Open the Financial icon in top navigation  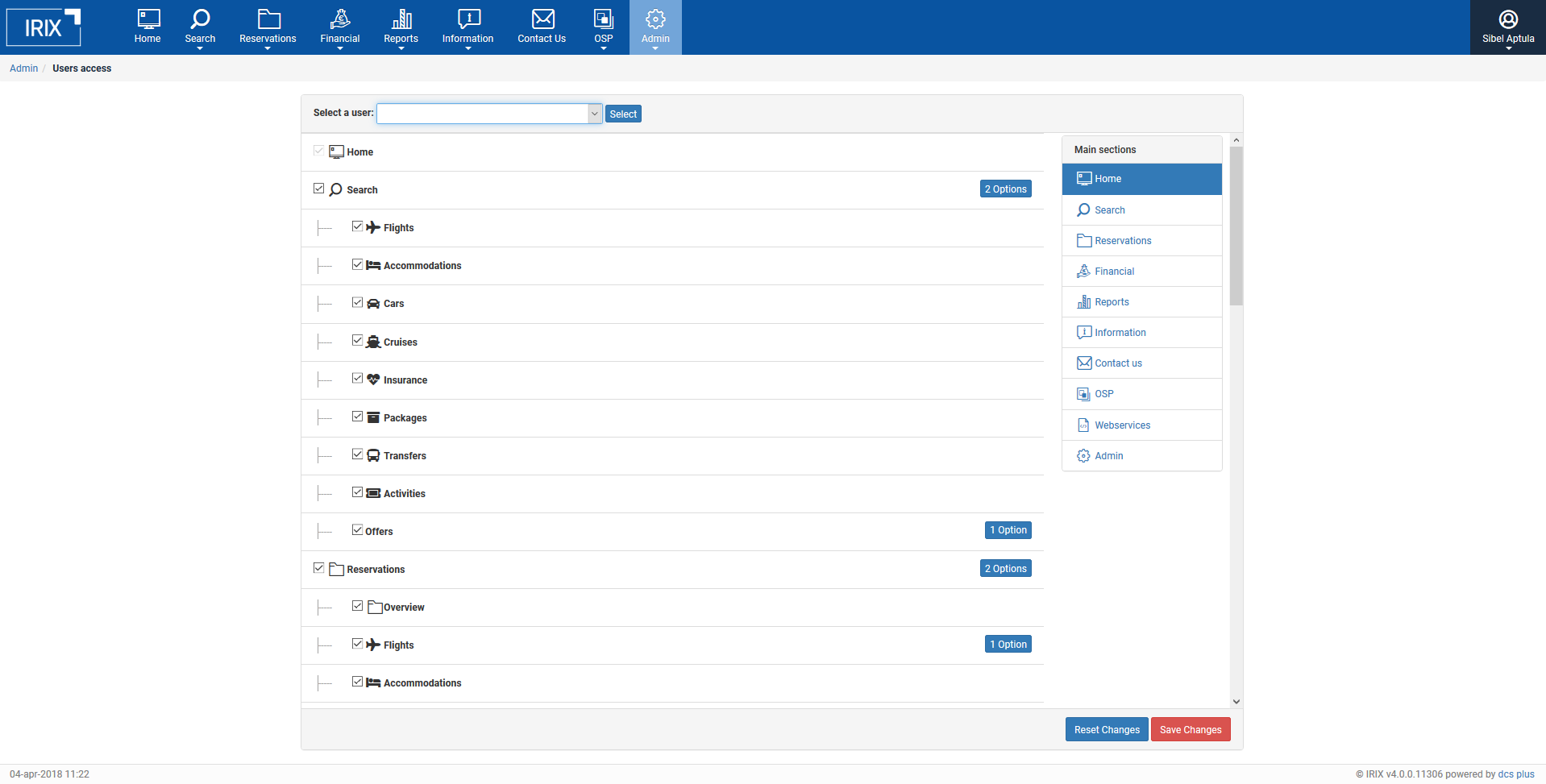[x=339, y=19]
